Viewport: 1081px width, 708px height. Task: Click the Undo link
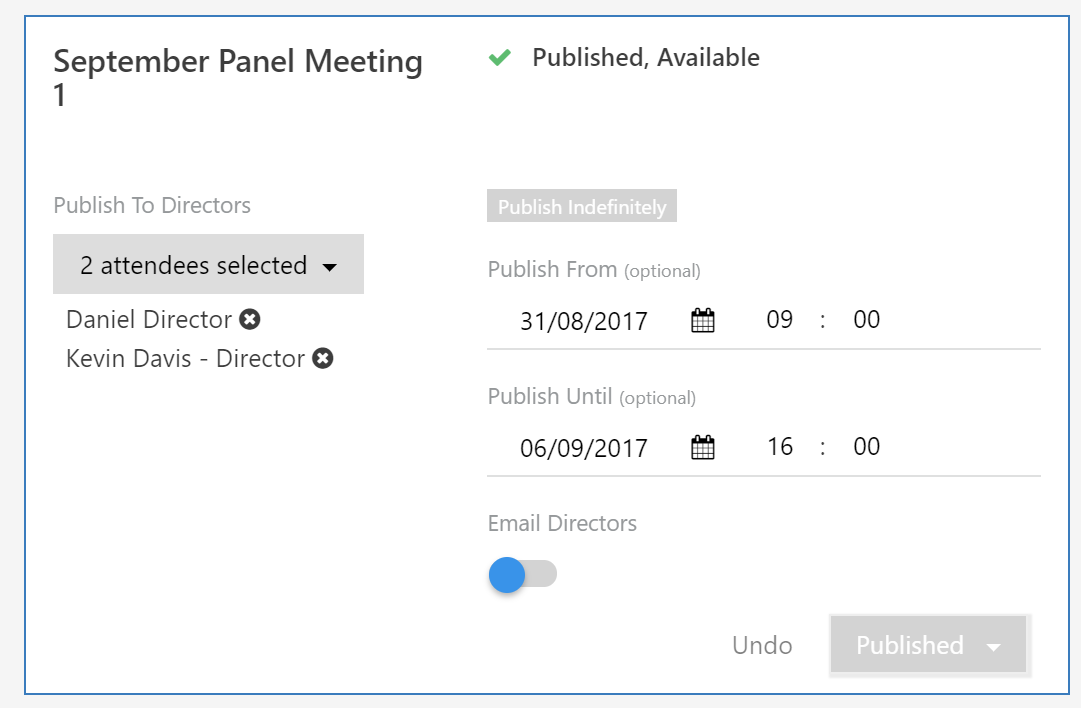pyautogui.click(x=762, y=645)
